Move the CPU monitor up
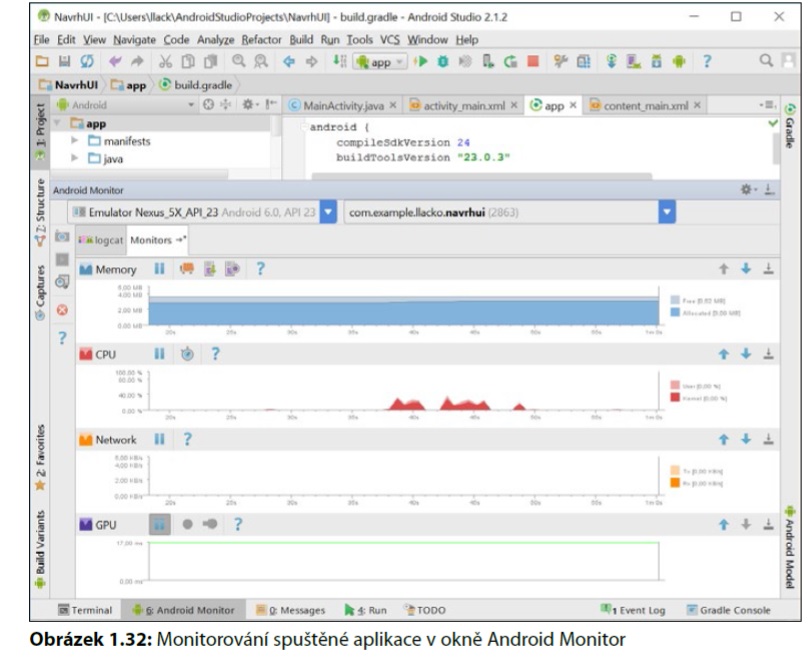 point(723,354)
